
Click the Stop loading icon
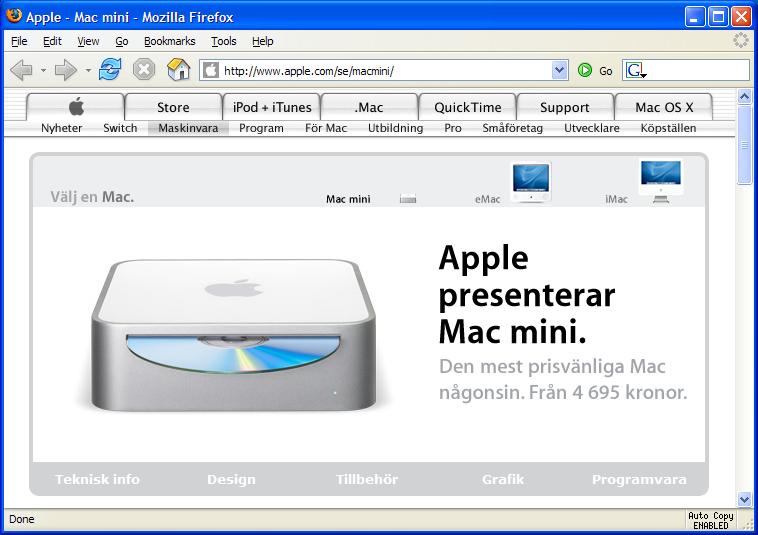[144, 70]
